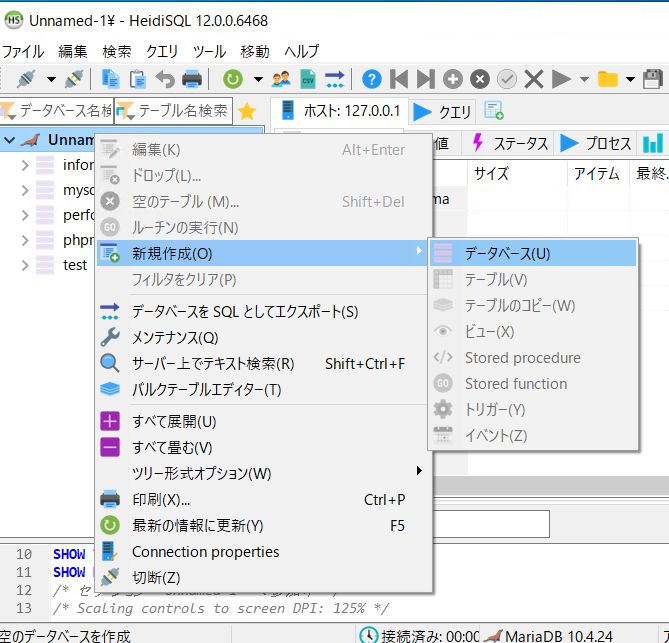Screen dimensions: 669x643
Task: Open the ヘルプ menu
Action: pyautogui.click(x=302, y=52)
